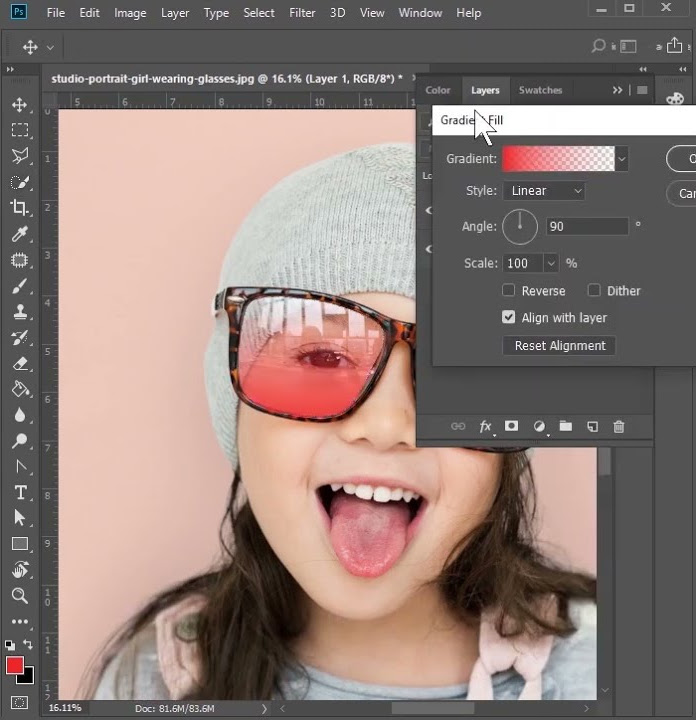
Task: Select the Paint Bucket tool
Action: [x=19, y=389]
